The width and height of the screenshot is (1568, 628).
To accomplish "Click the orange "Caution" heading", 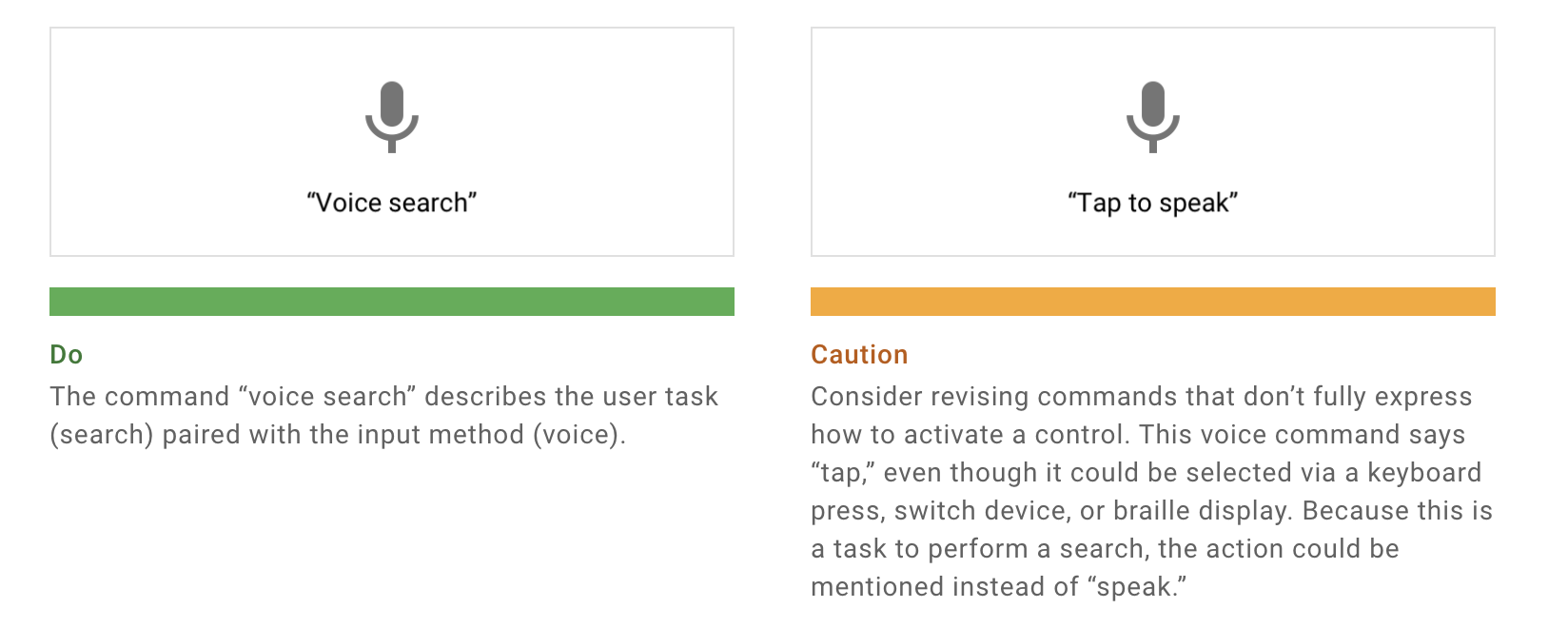I will [859, 355].
